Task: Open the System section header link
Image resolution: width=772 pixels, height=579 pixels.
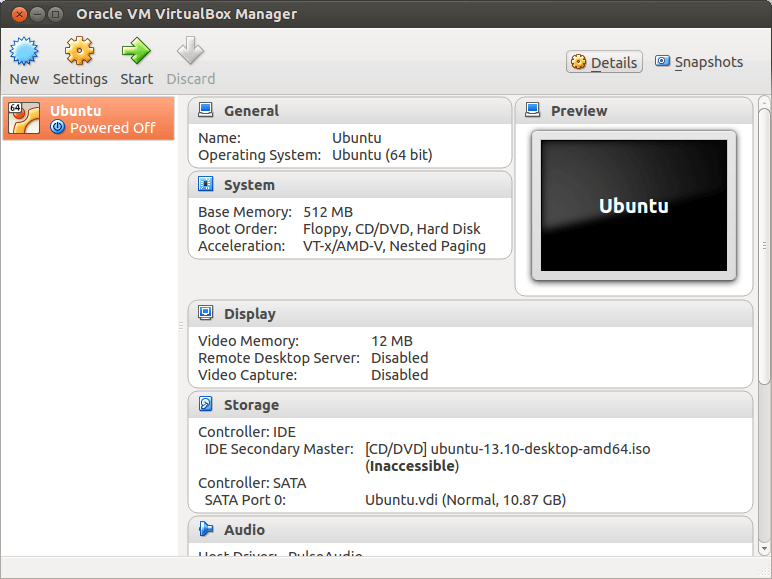Action: (x=249, y=185)
